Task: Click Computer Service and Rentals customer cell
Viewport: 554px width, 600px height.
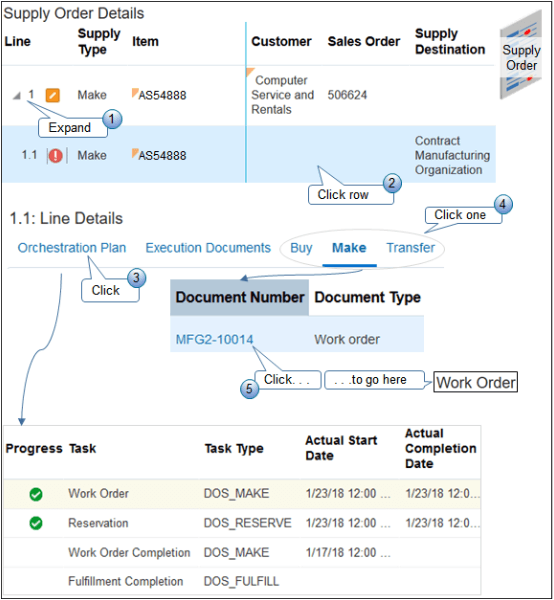Action: point(282,95)
